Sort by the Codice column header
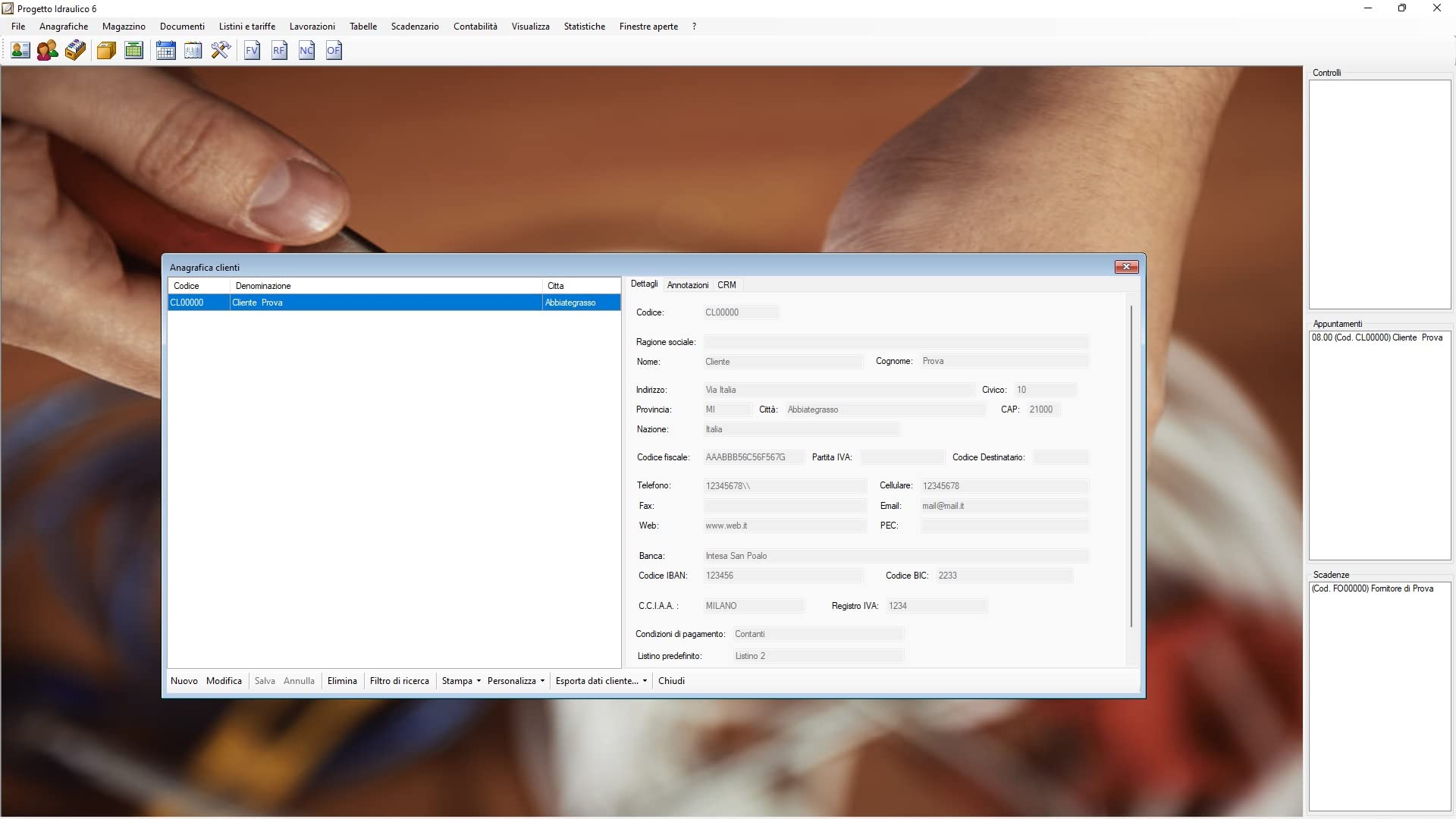Image resolution: width=1456 pixels, height=819 pixels. (199, 286)
